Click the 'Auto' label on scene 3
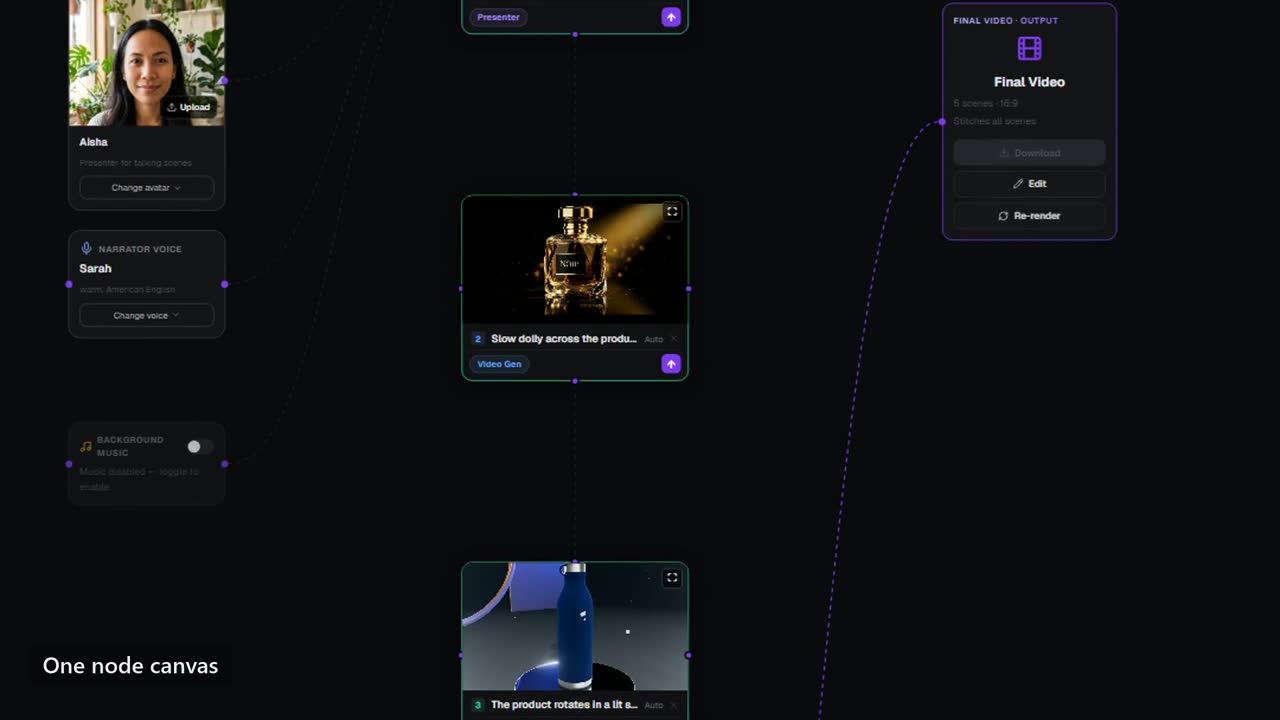The height and width of the screenshot is (720, 1280). click(653, 705)
